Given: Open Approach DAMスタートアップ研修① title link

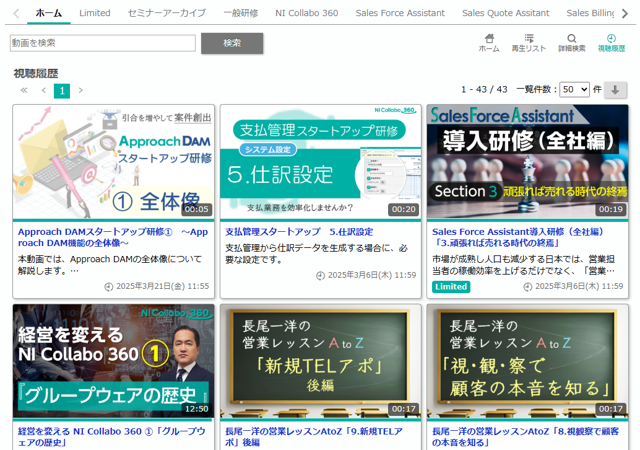Looking at the screenshot, I should coord(113,237).
